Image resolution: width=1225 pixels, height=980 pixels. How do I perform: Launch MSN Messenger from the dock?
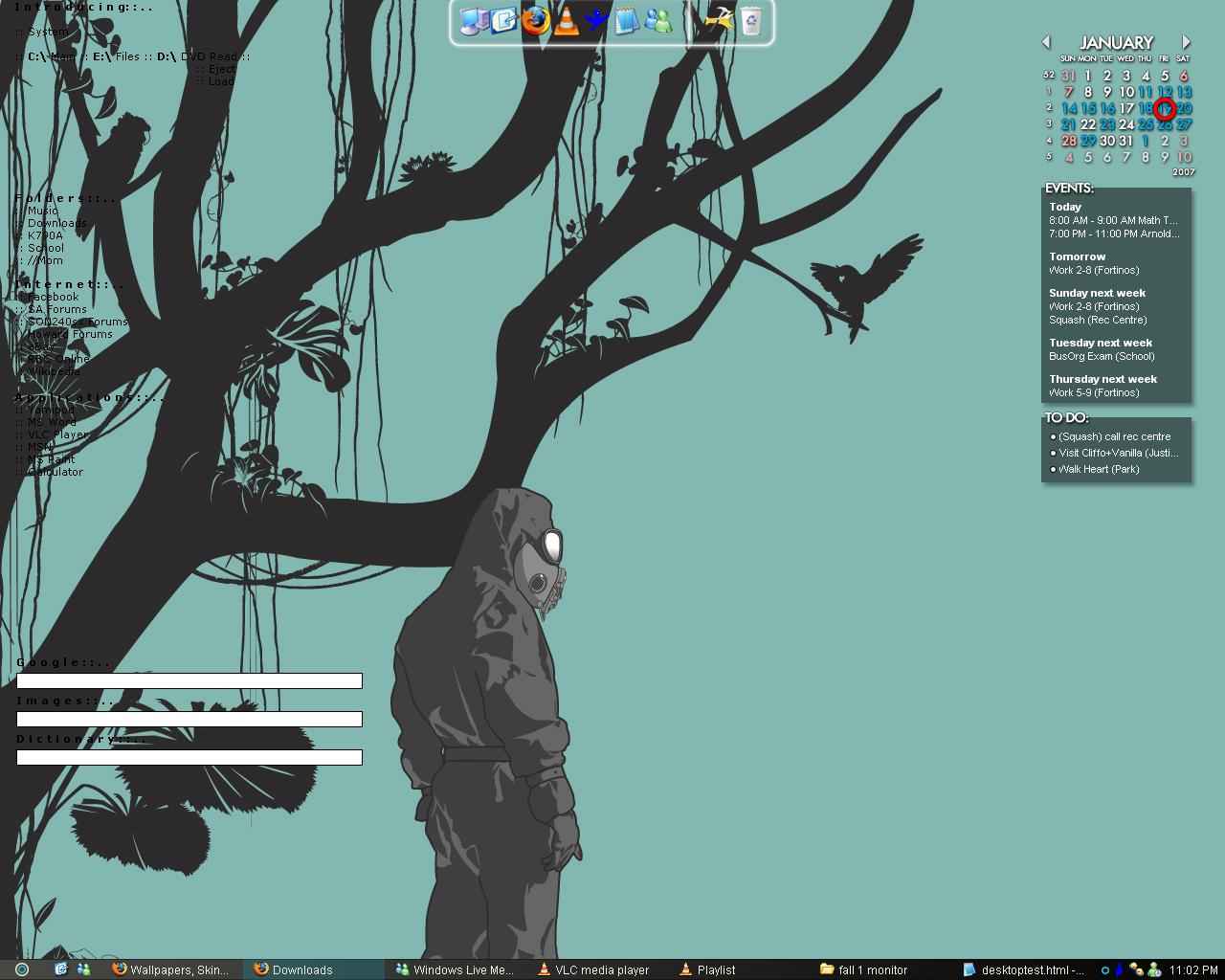(x=658, y=20)
